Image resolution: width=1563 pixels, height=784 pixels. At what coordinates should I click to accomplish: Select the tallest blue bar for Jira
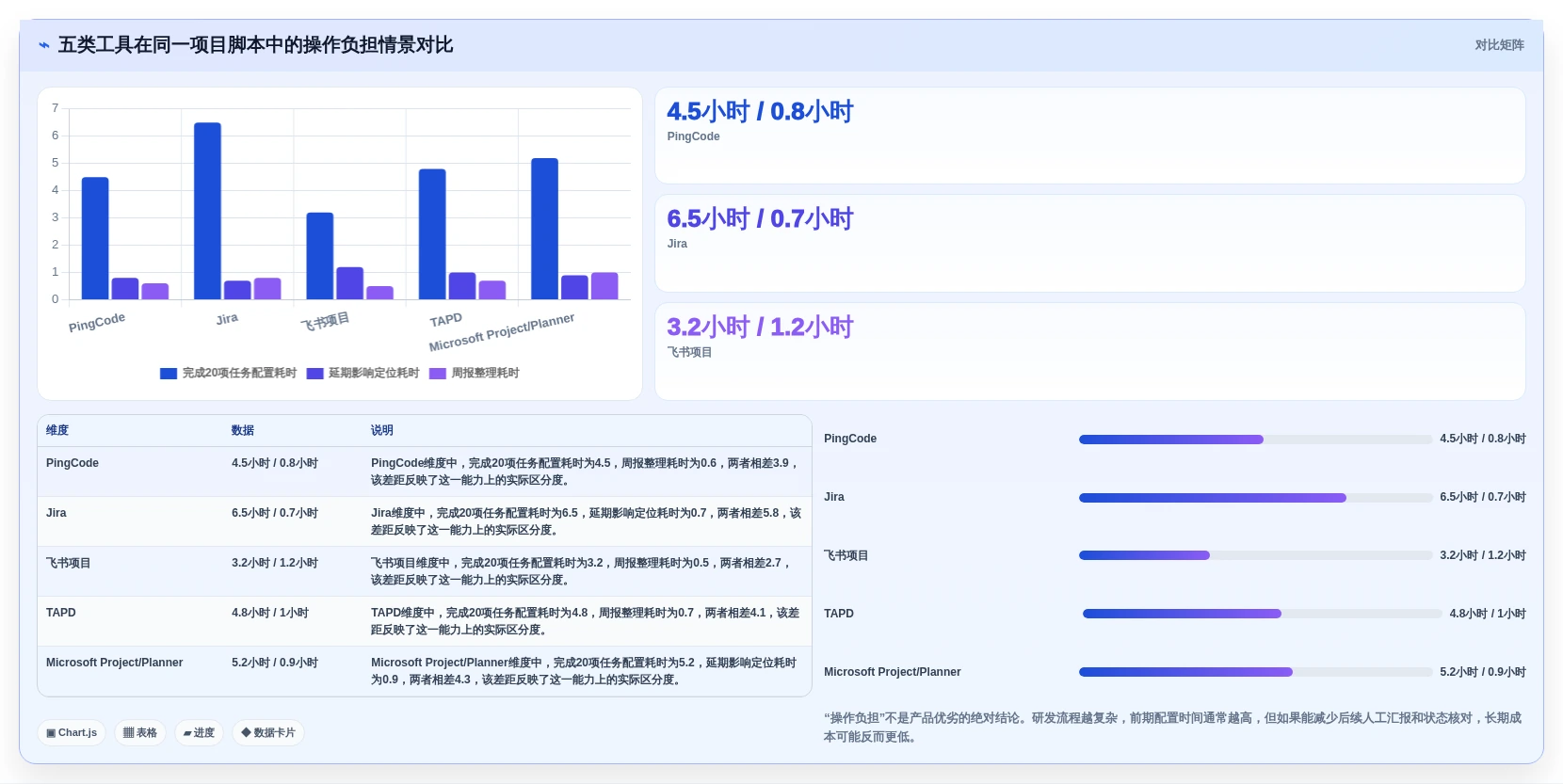(207, 211)
